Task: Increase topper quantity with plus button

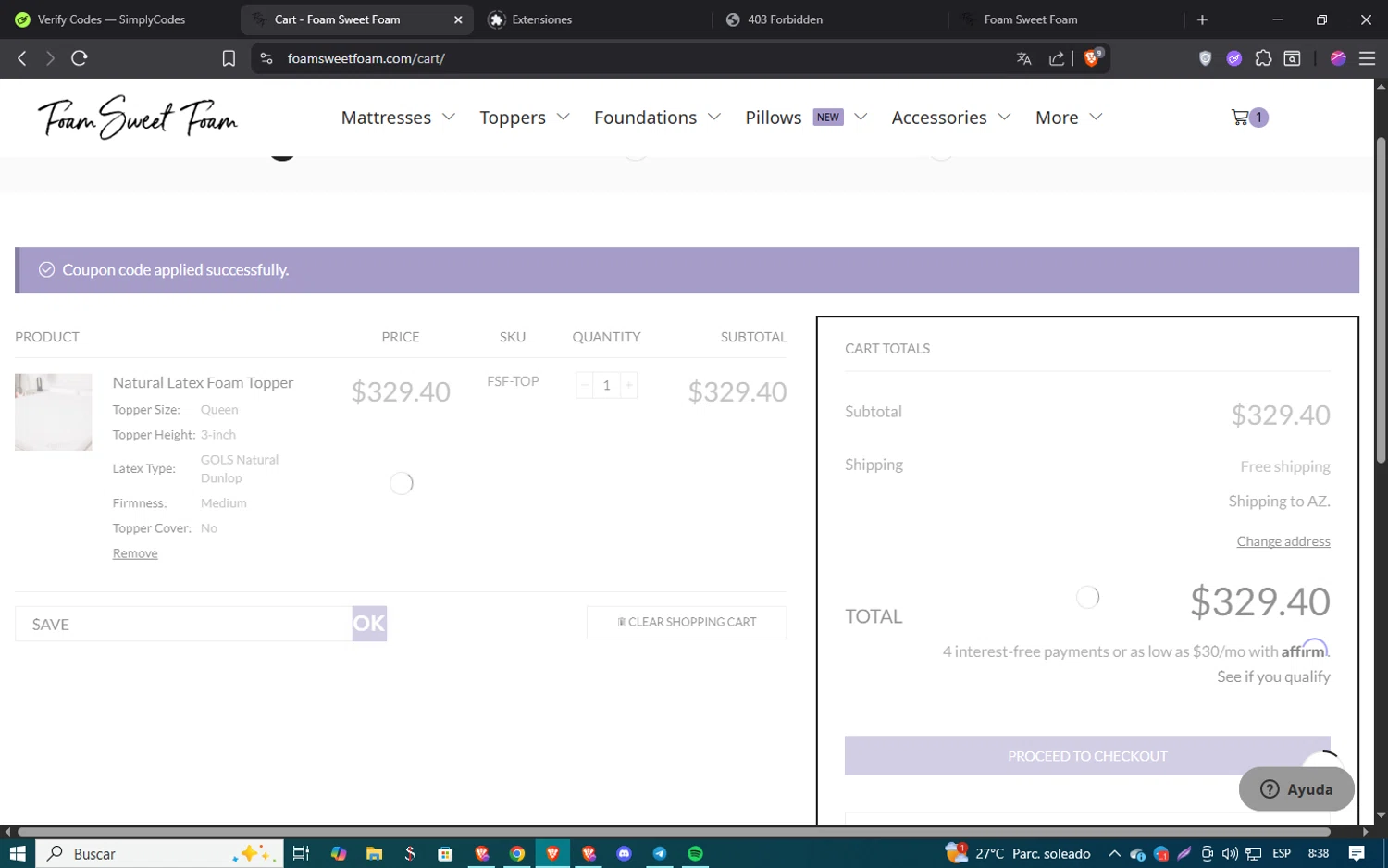Action: pos(629,385)
